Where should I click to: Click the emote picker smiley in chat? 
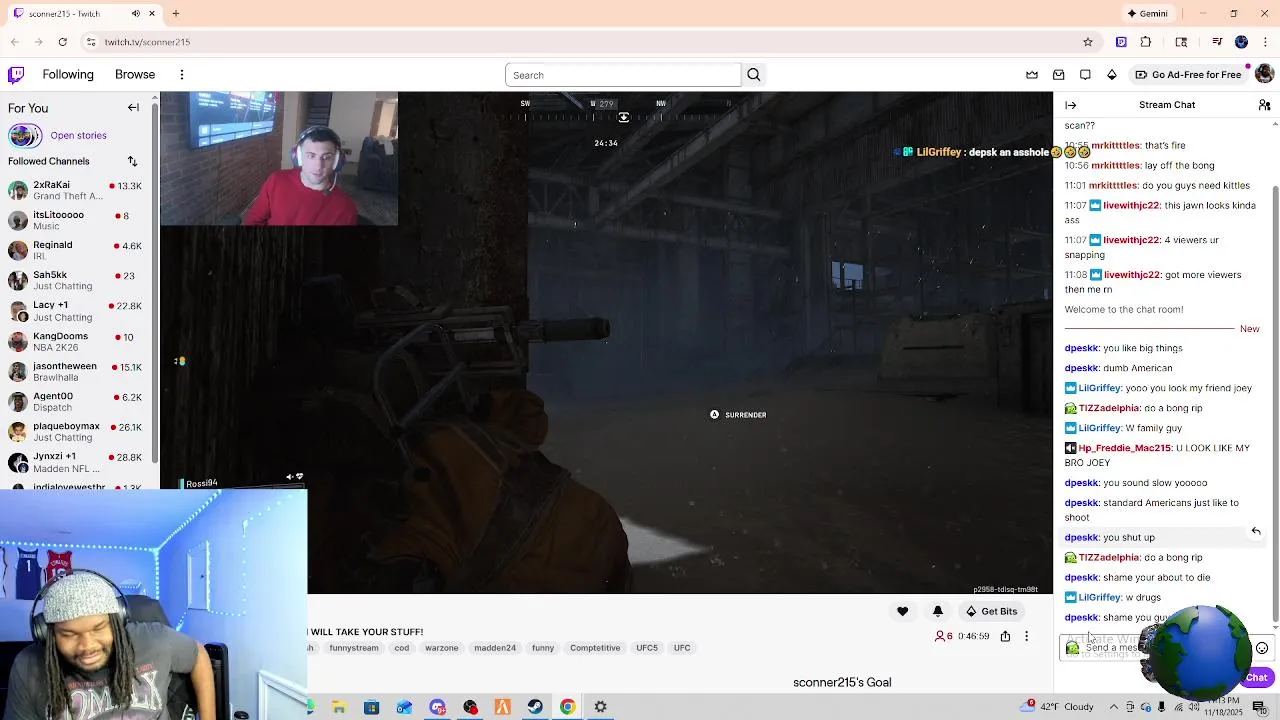point(1262,648)
